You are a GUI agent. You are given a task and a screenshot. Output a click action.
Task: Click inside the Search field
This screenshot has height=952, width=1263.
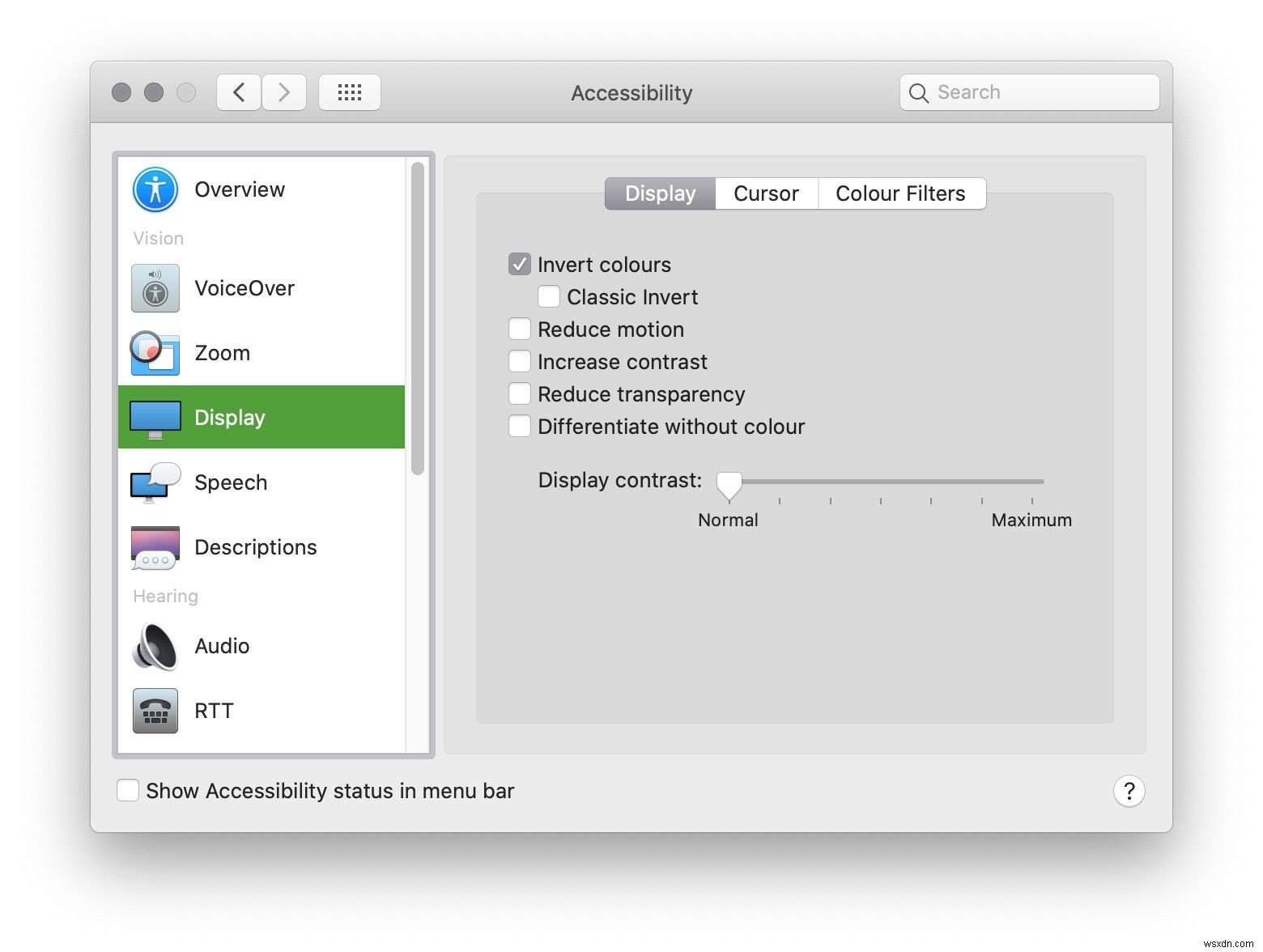[1028, 92]
